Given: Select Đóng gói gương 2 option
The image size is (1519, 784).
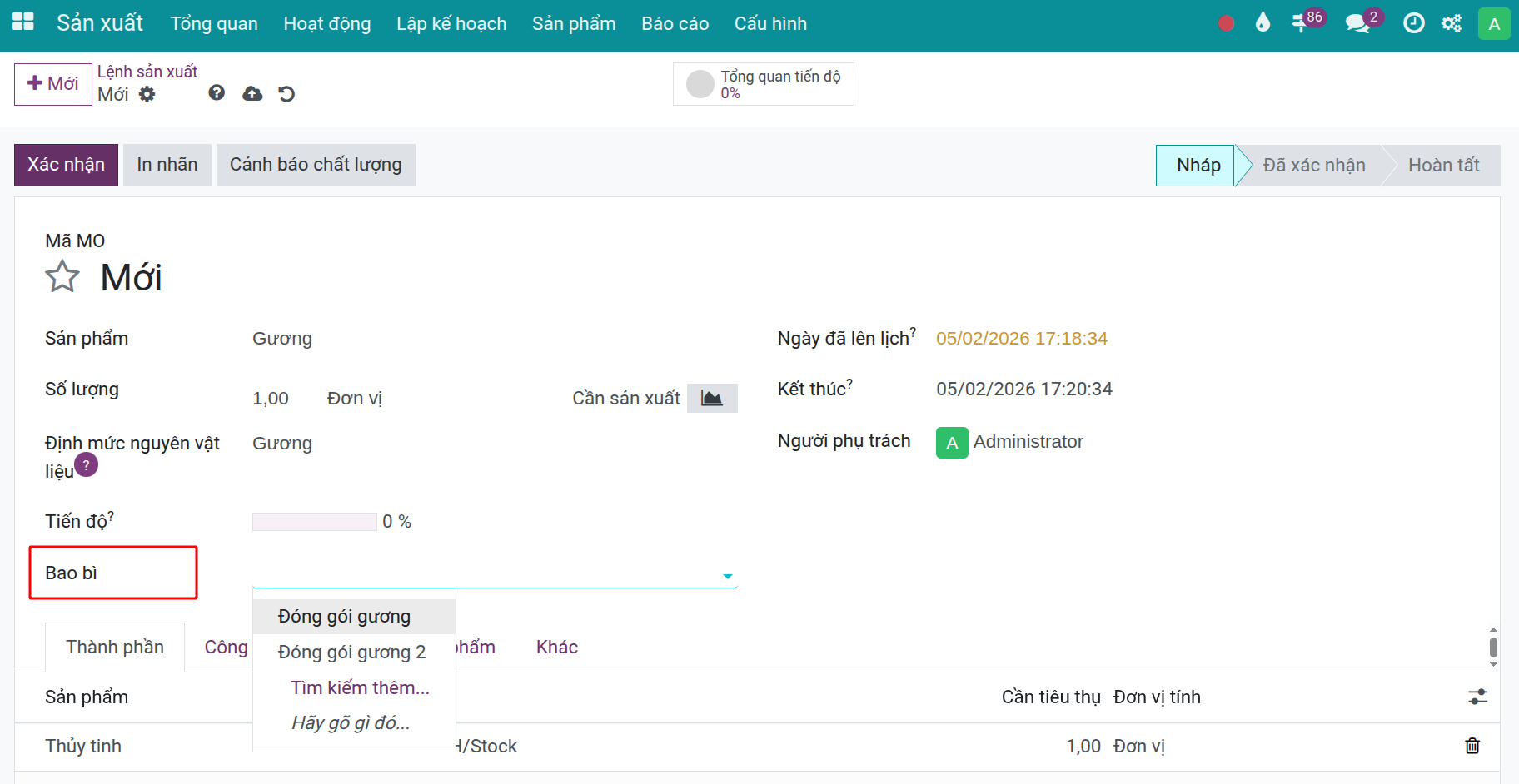Looking at the screenshot, I should (351, 652).
